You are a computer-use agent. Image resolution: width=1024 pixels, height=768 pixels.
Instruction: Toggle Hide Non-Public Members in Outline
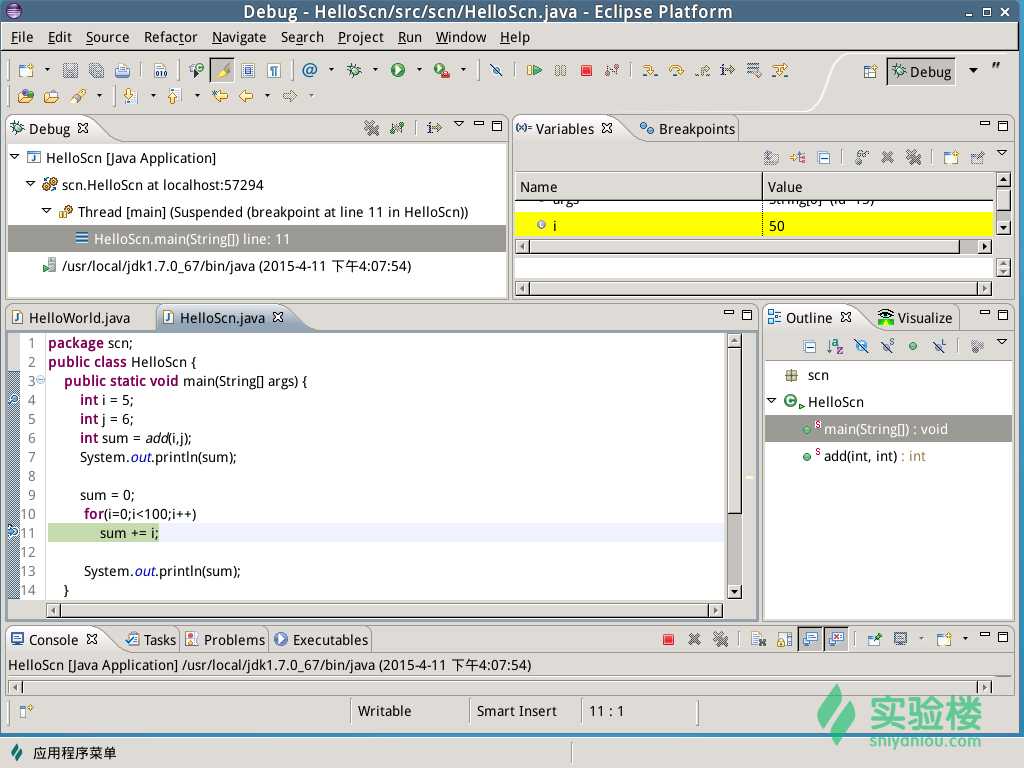[x=913, y=346]
